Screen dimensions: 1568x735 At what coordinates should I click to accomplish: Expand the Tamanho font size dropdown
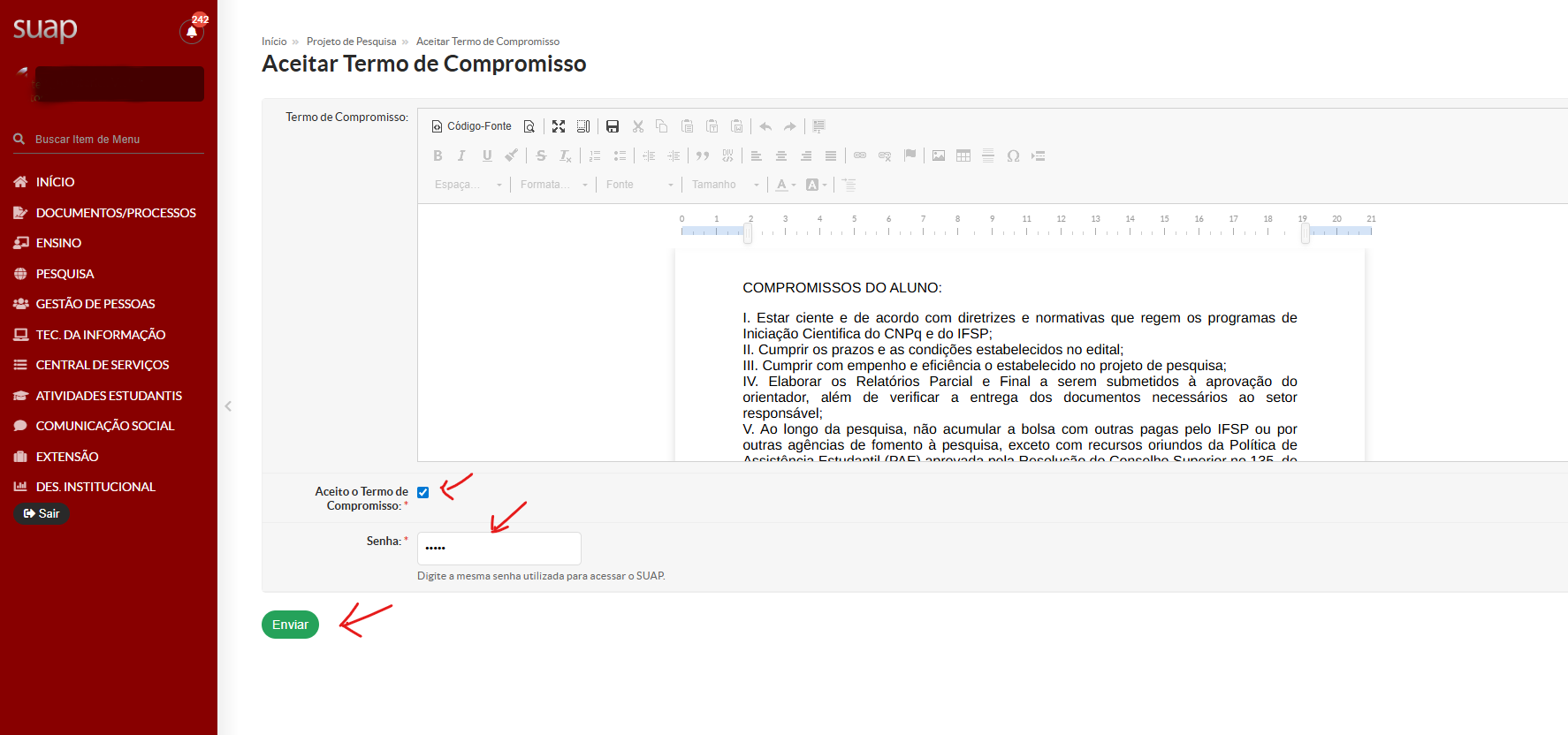click(725, 185)
